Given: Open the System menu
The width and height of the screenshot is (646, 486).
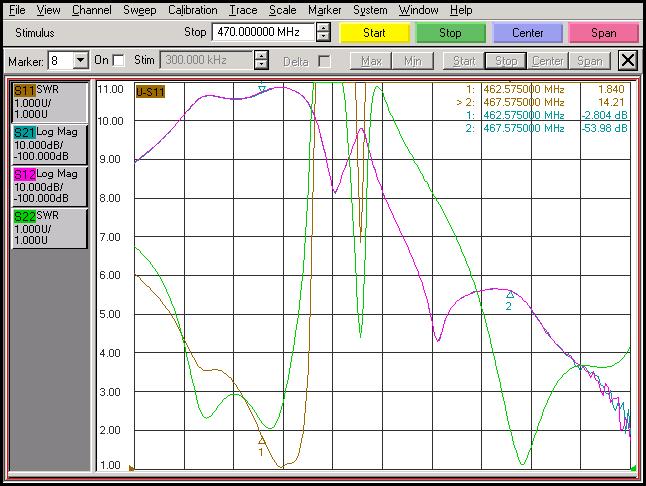Looking at the screenshot, I should [x=370, y=10].
